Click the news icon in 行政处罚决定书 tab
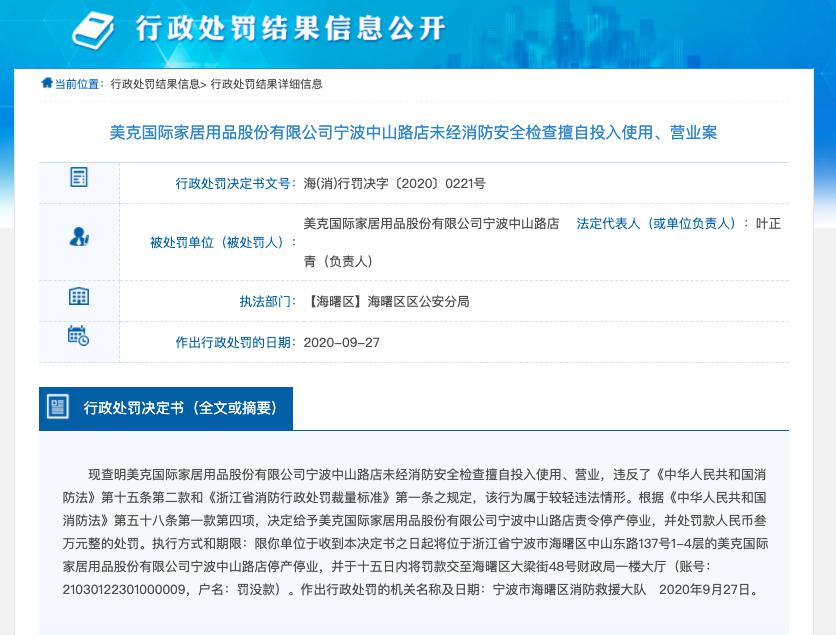The image size is (836, 635). pos(58,407)
